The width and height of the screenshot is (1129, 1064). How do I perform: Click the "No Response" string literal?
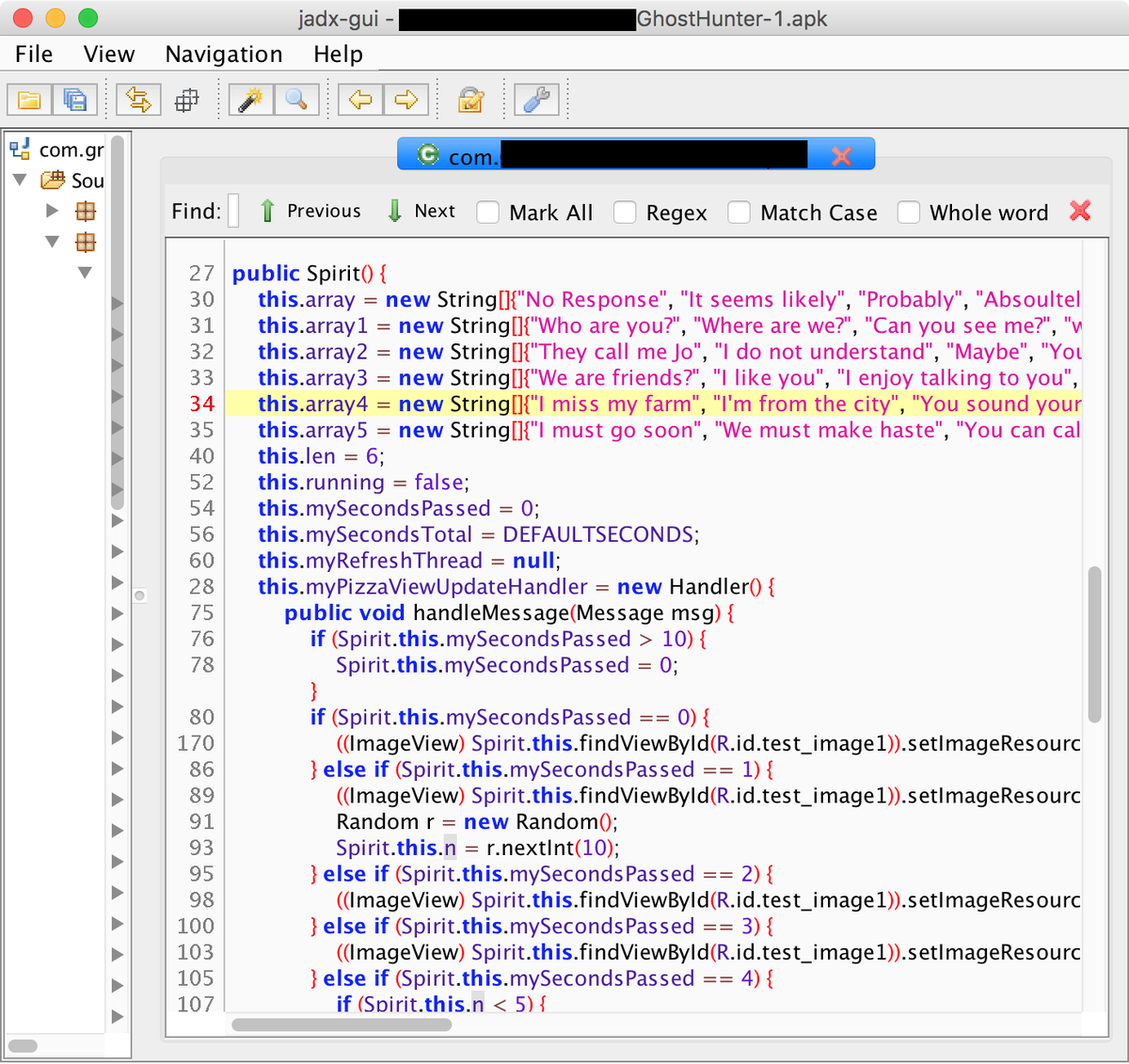click(594, 299)
